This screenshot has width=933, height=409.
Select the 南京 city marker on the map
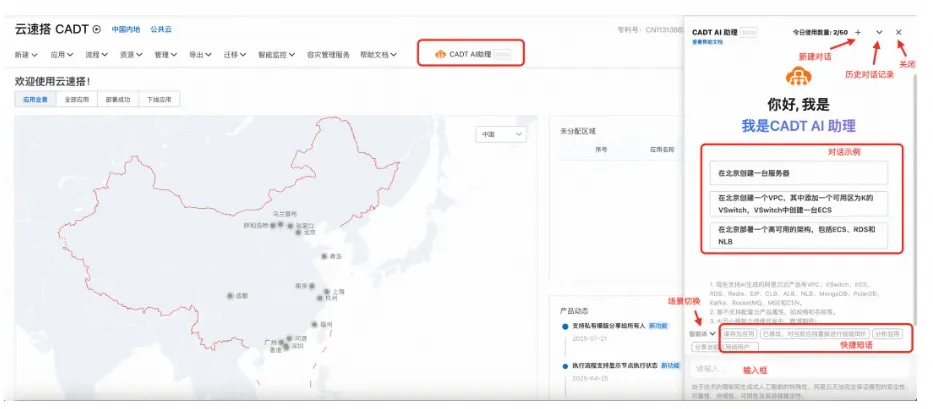[311, 286]
